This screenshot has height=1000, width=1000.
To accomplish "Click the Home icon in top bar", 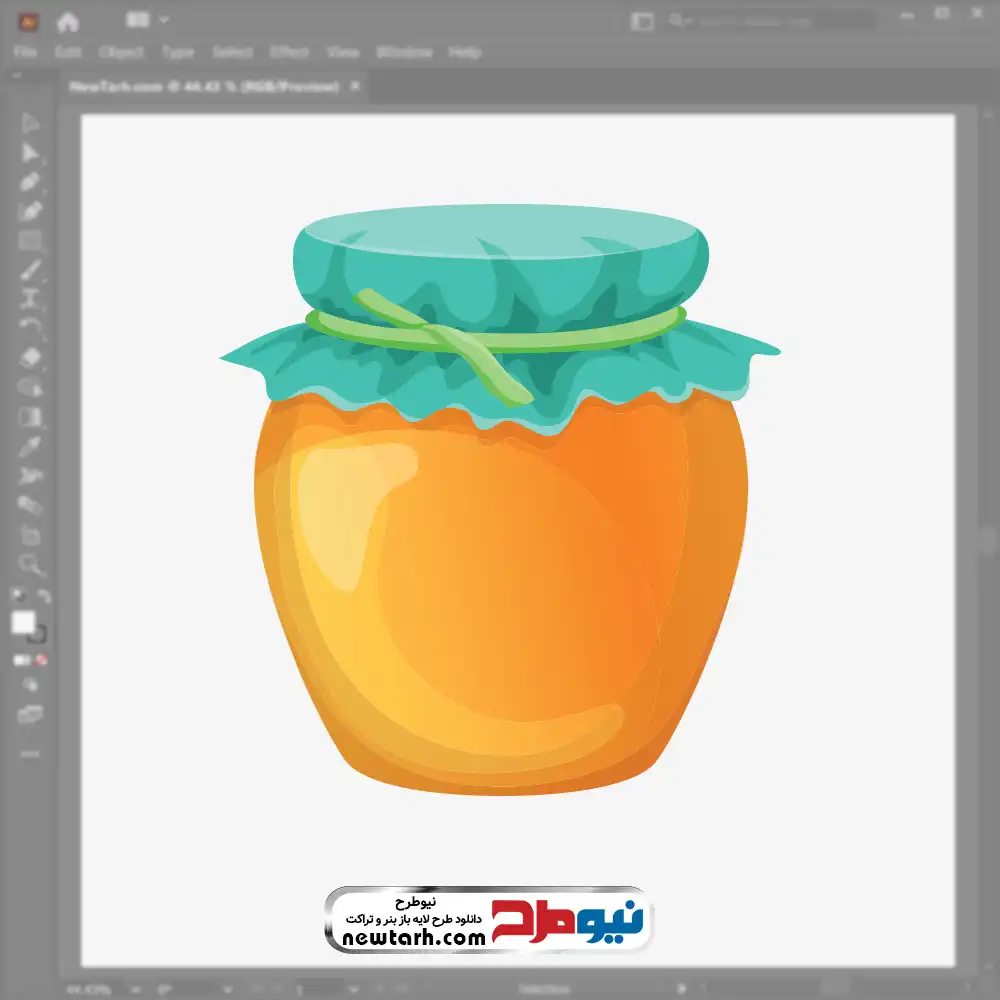I will tap(68, 21).
